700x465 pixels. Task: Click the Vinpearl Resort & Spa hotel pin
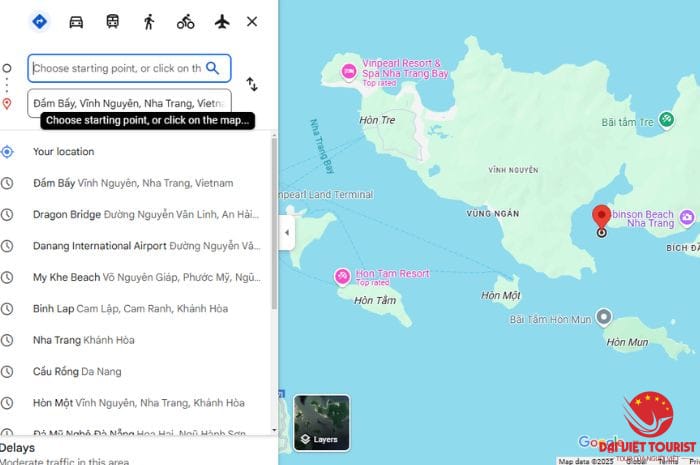point(349,72)
